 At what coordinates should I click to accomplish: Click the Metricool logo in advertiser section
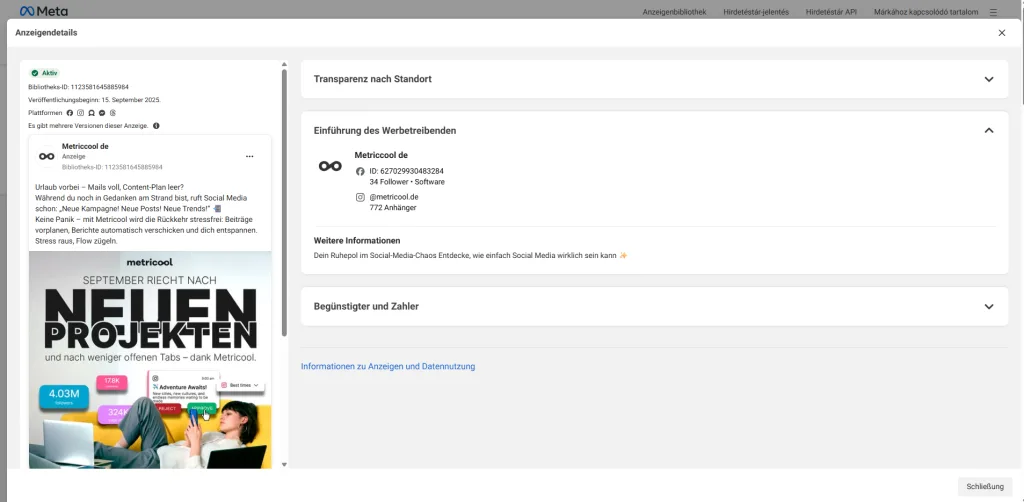tap(330, 165)
